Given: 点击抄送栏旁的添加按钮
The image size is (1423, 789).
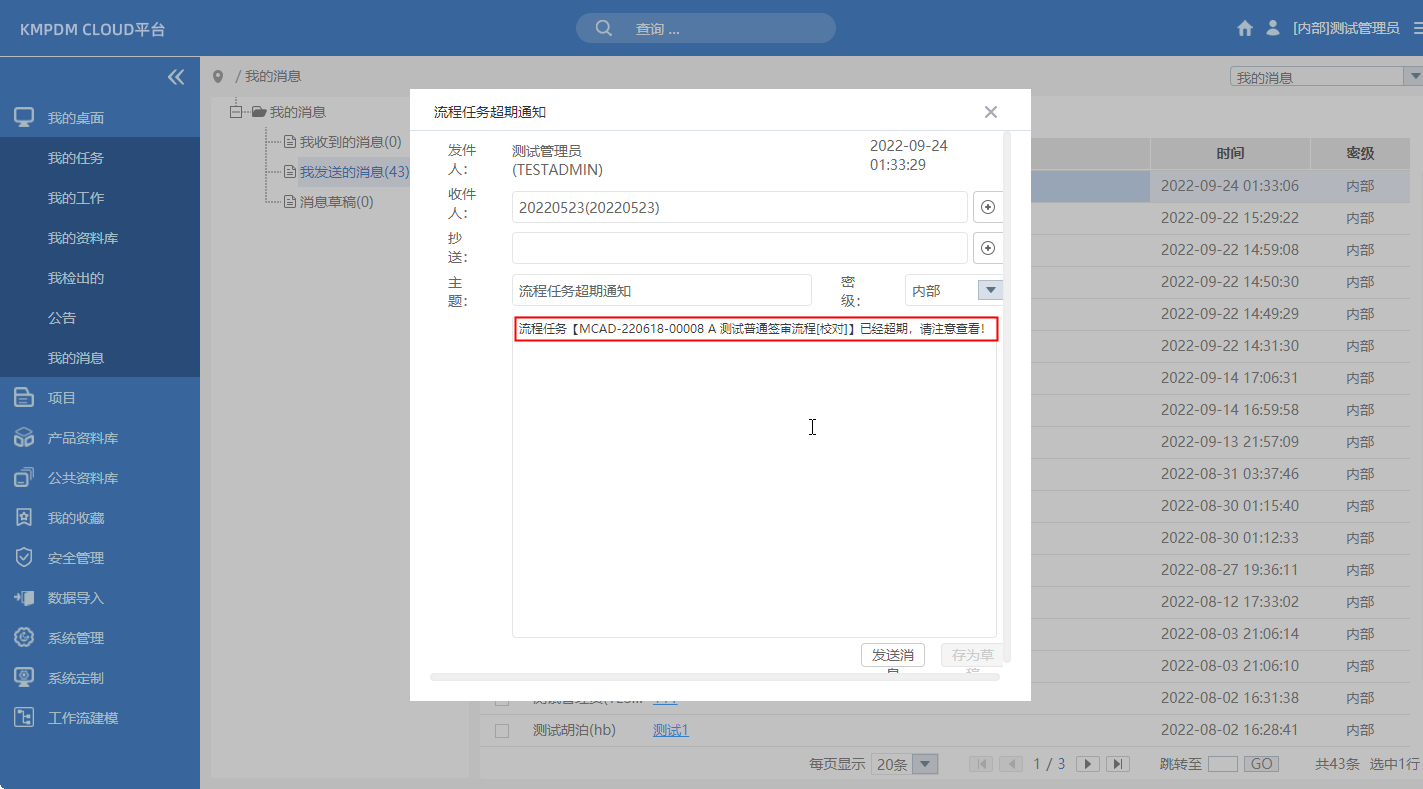Looking at the screenshot, I should point(987,247).
